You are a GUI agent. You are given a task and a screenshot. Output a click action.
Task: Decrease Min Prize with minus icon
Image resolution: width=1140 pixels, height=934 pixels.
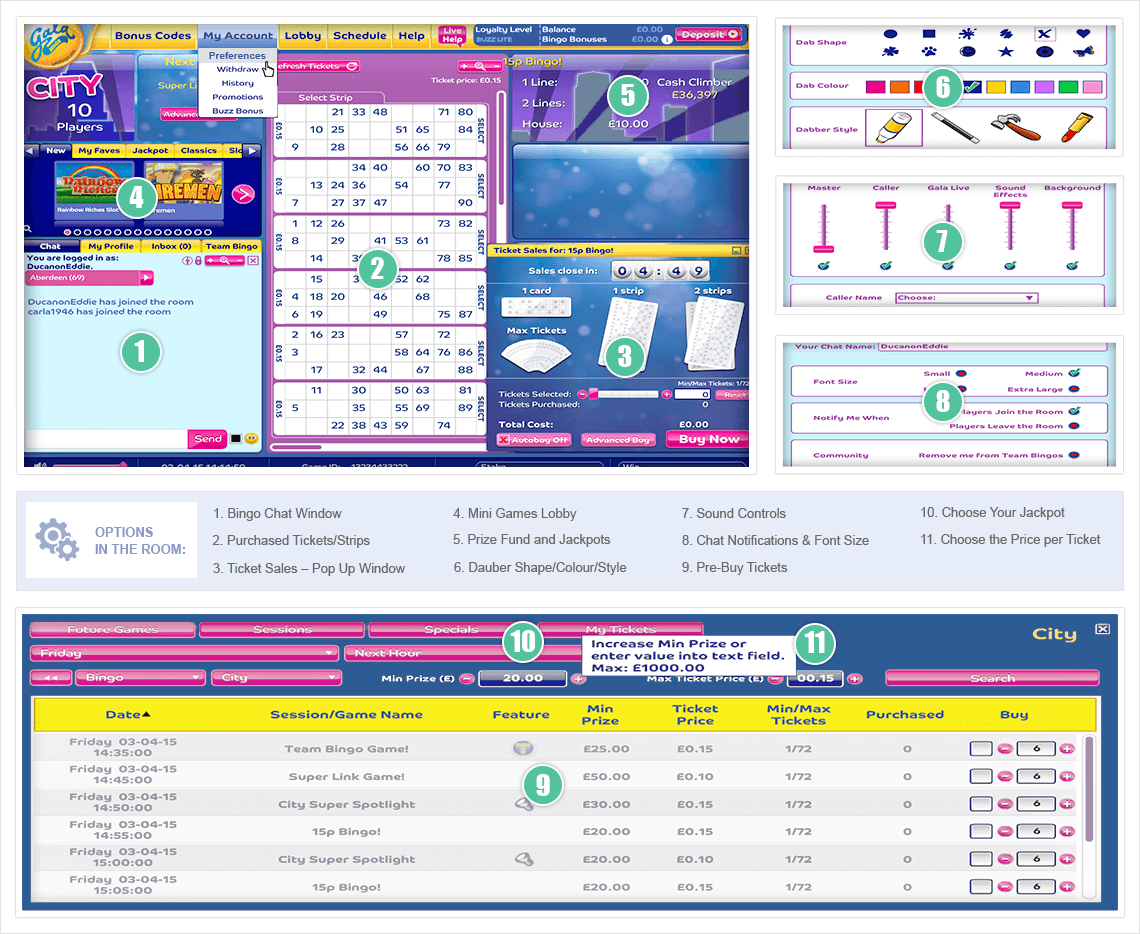(x=467, y=679)
